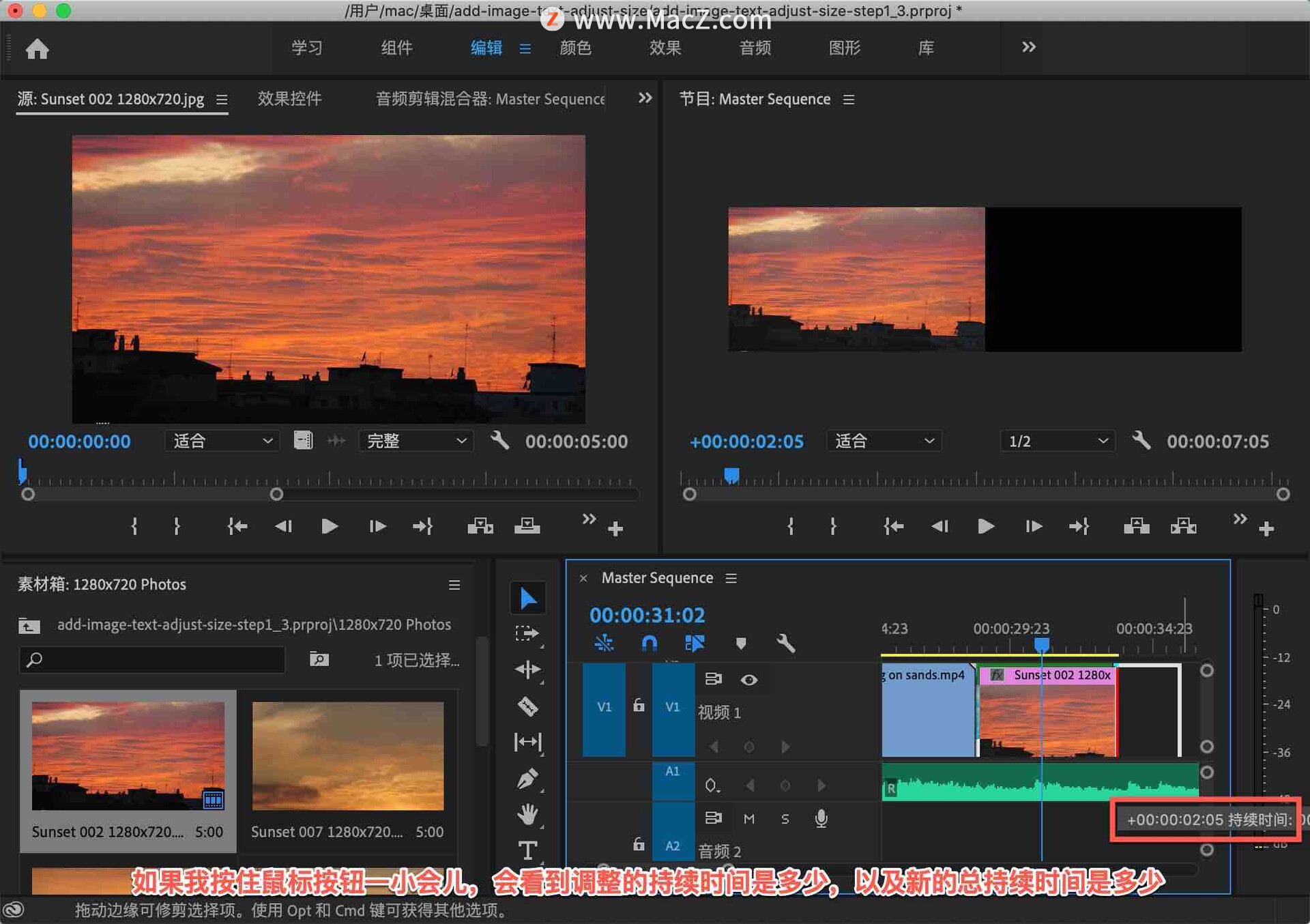Select the Type tool
This screenshot has height=924, width=1310.
click(x=527, y=850)
